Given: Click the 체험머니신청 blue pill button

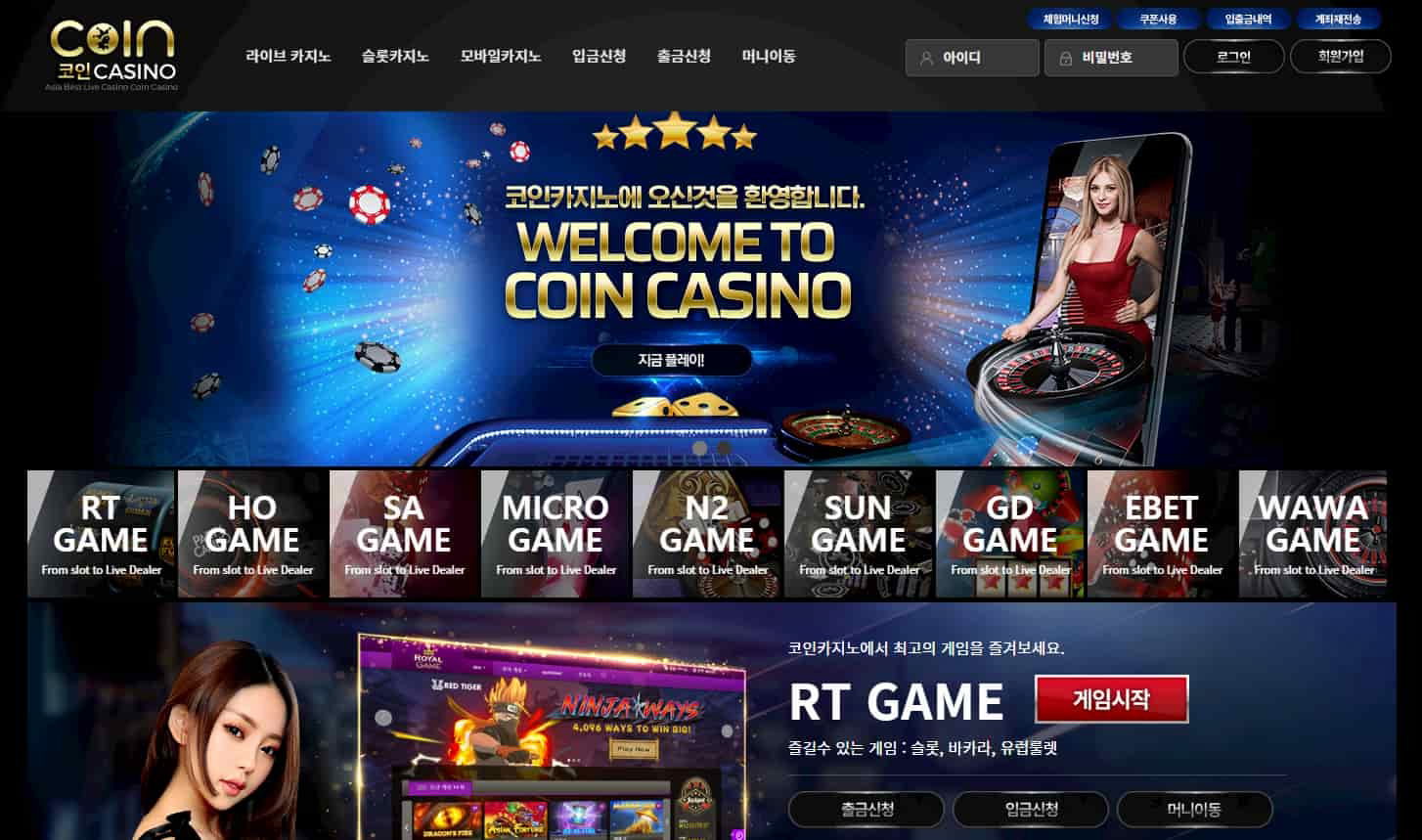Looking at the screenshot, I should pos(1071,19).
